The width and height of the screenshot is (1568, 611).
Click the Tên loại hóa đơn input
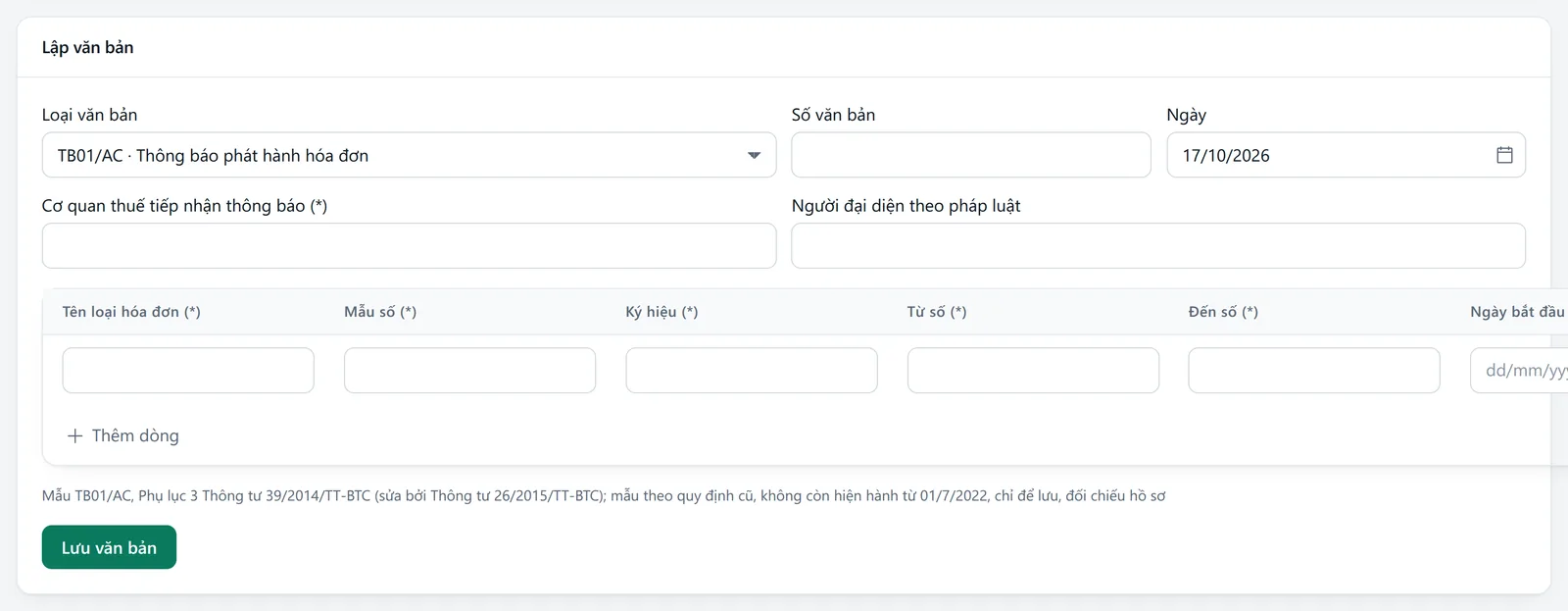point(188,371)
